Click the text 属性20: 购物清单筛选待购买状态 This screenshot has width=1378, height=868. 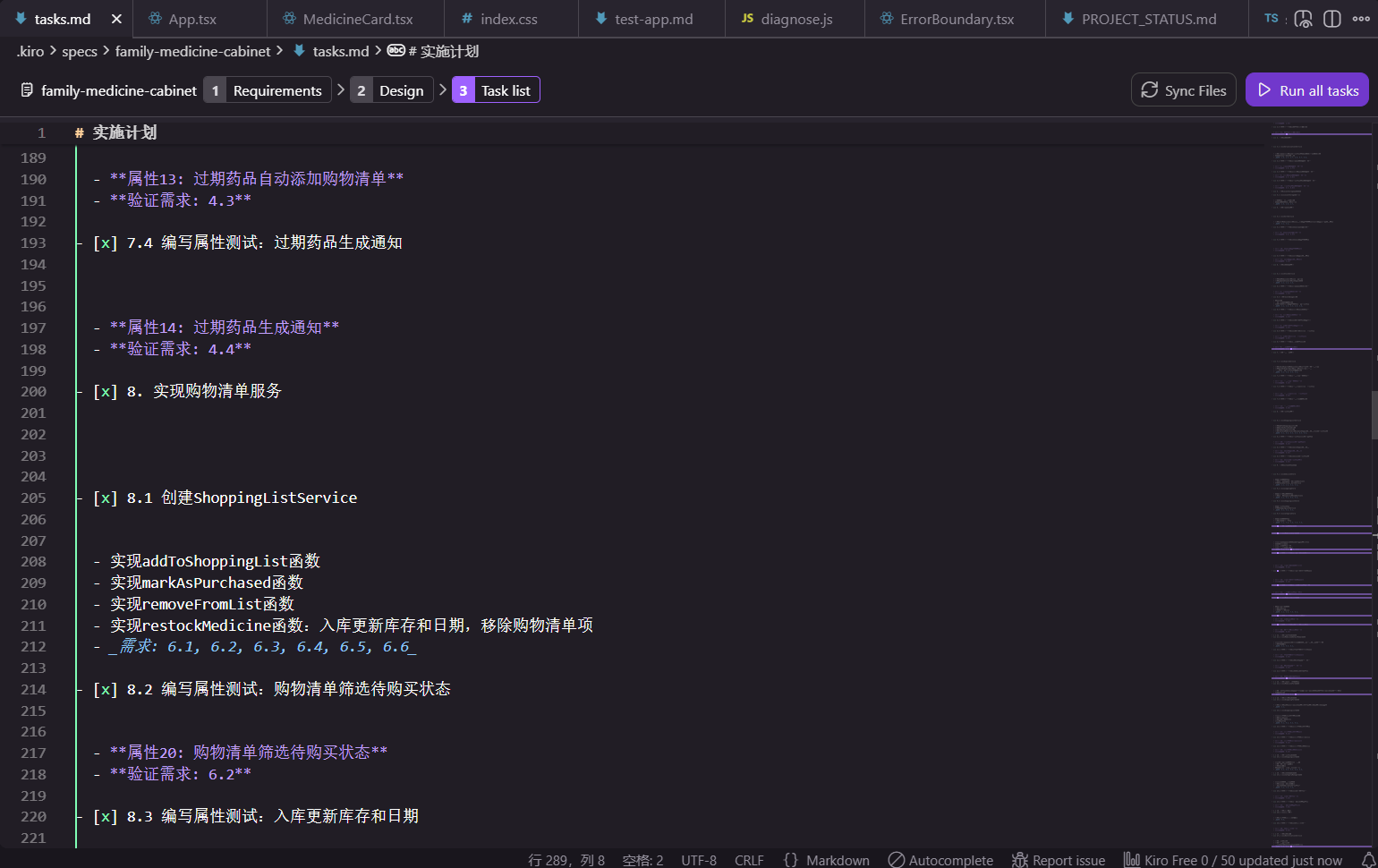249,753
